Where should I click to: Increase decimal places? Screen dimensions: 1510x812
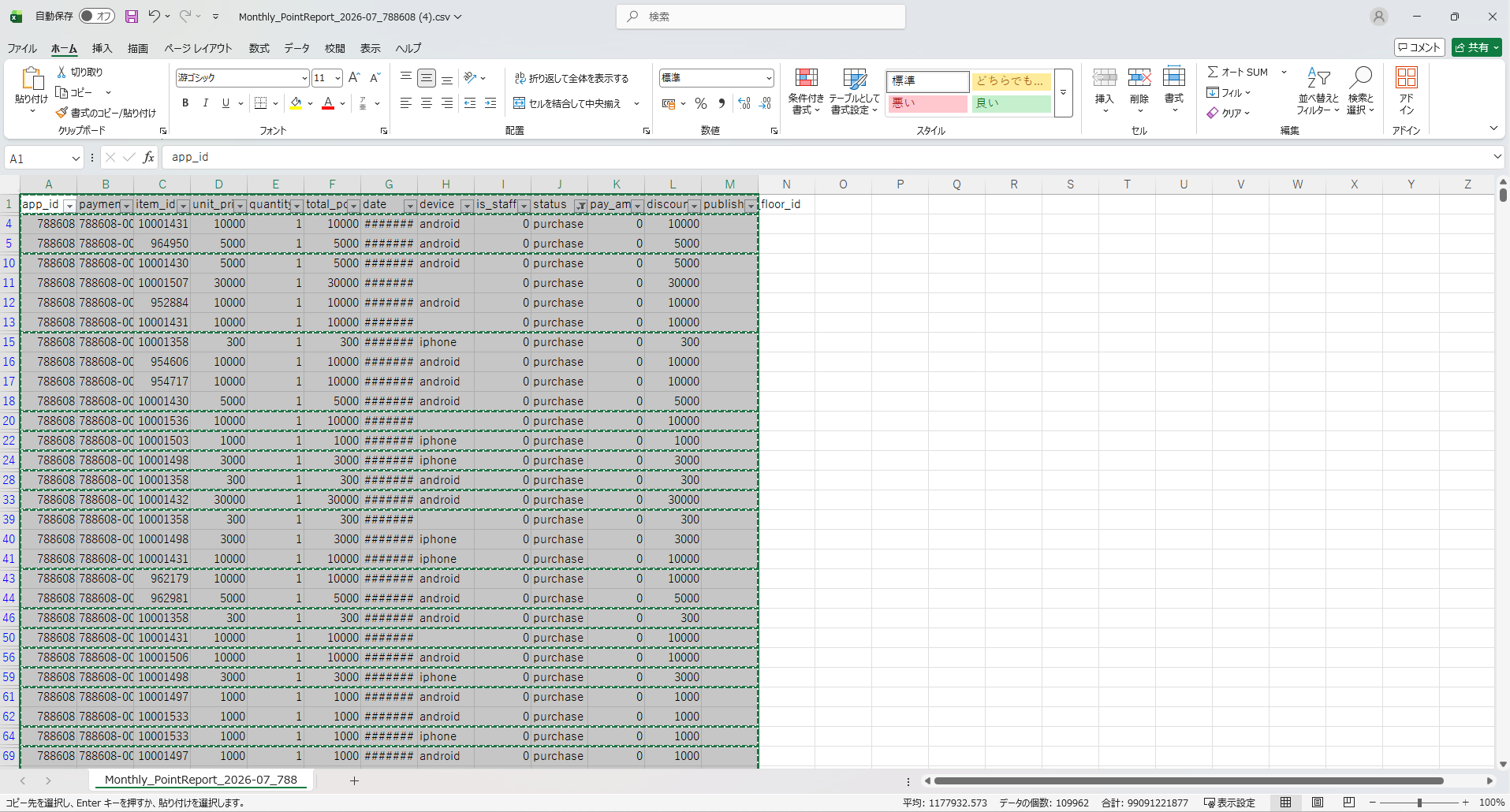744,103
